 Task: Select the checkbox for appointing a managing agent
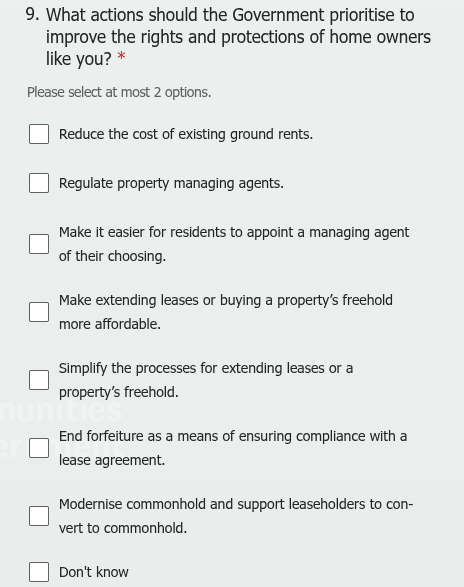39,244
